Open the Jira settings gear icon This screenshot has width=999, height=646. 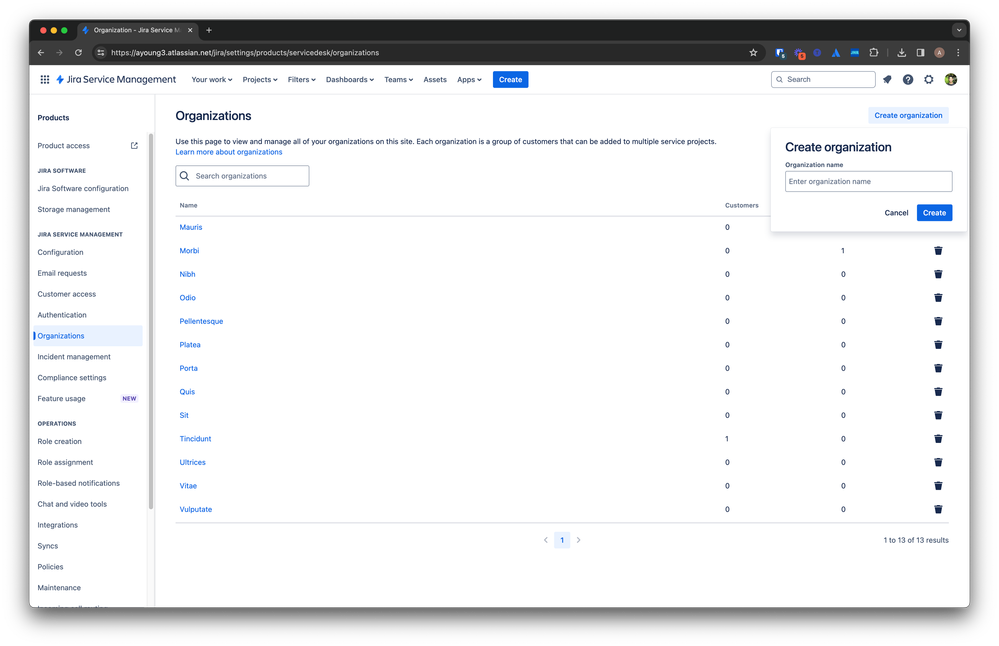929,79
